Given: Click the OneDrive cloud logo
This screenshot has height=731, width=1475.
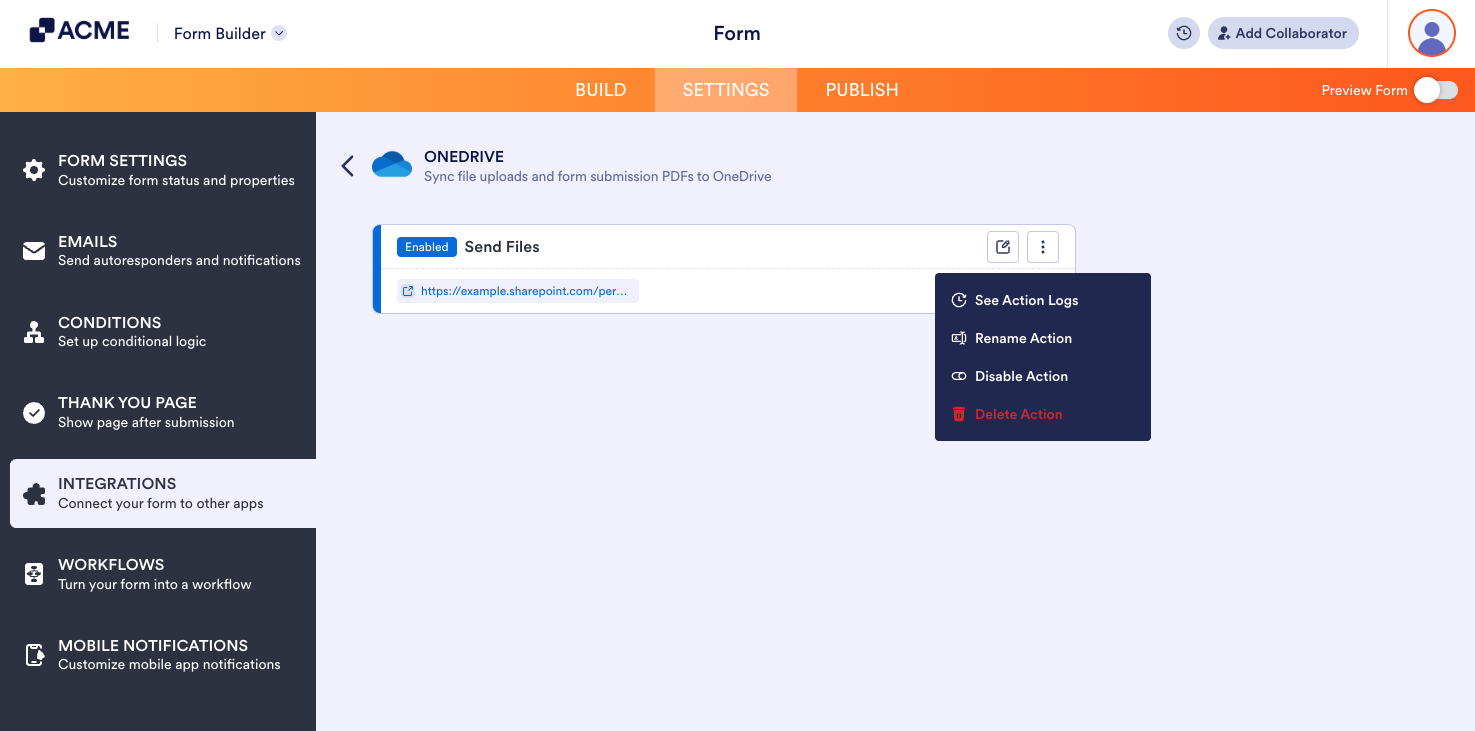Looking at the screenshot, I should (392, 165).
